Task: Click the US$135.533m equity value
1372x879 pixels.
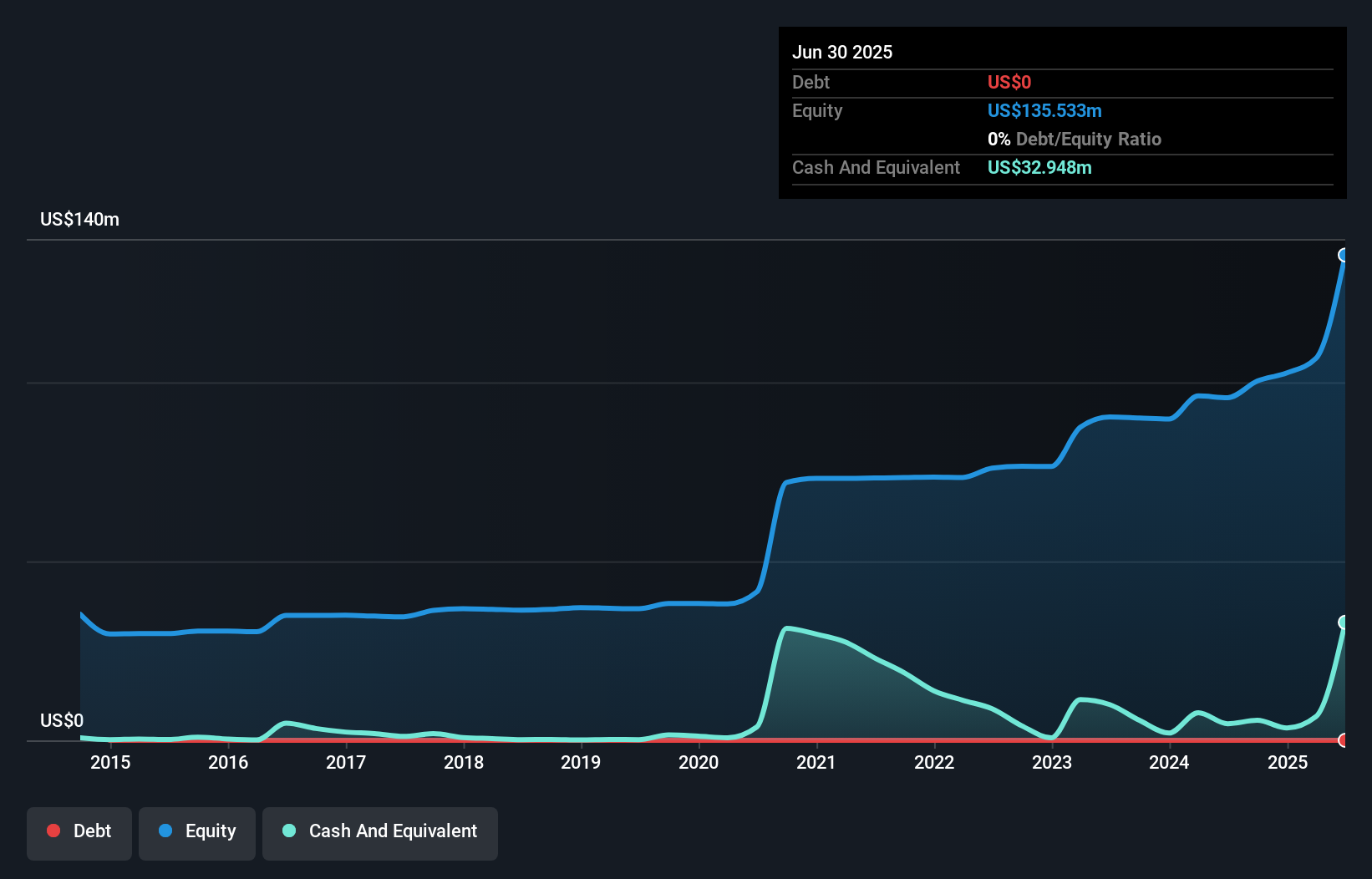Action: pos(1044,110)
